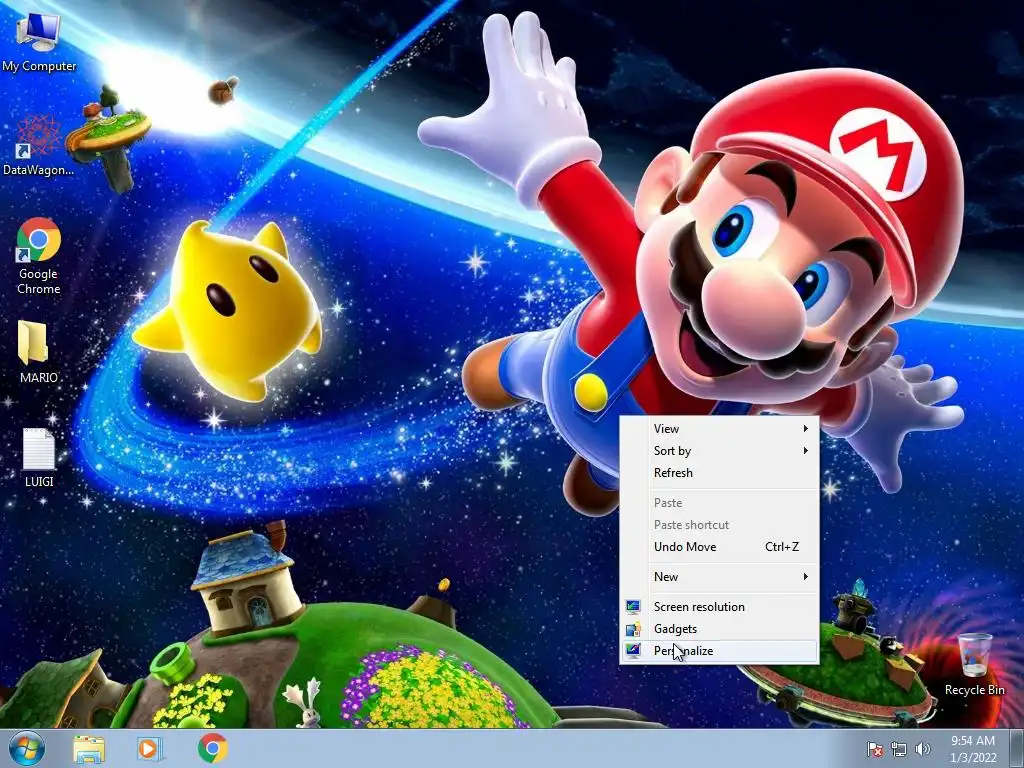Open Personalize from context menu

point(719,651)
